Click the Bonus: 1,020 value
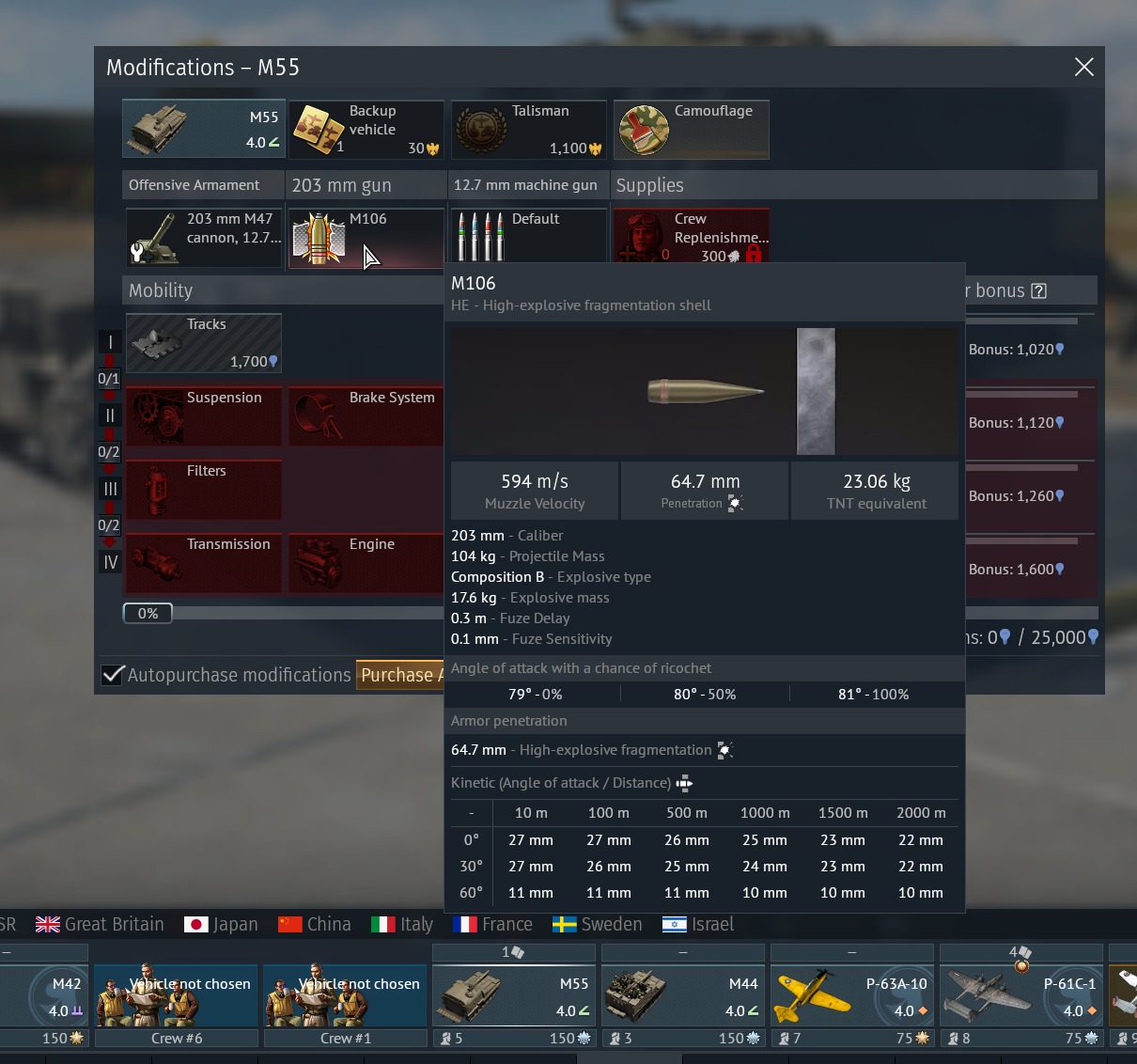The width and height of the screenshot is (1137, 1064). [1017, 349]
